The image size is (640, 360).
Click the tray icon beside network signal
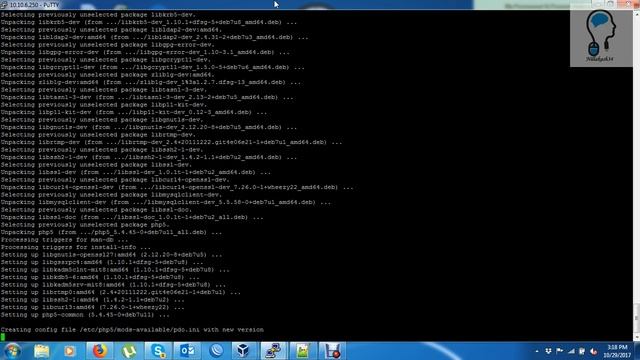pyautogui.click(x=582, y=351)
